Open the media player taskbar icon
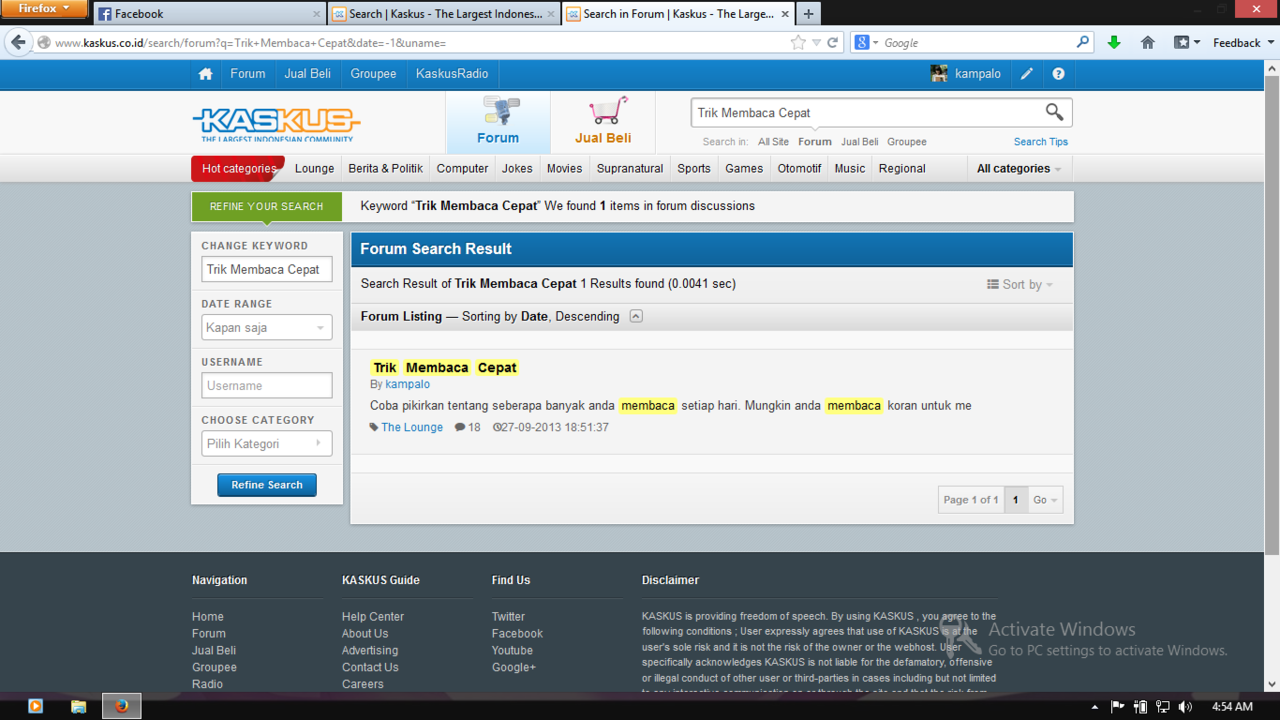 35,706
